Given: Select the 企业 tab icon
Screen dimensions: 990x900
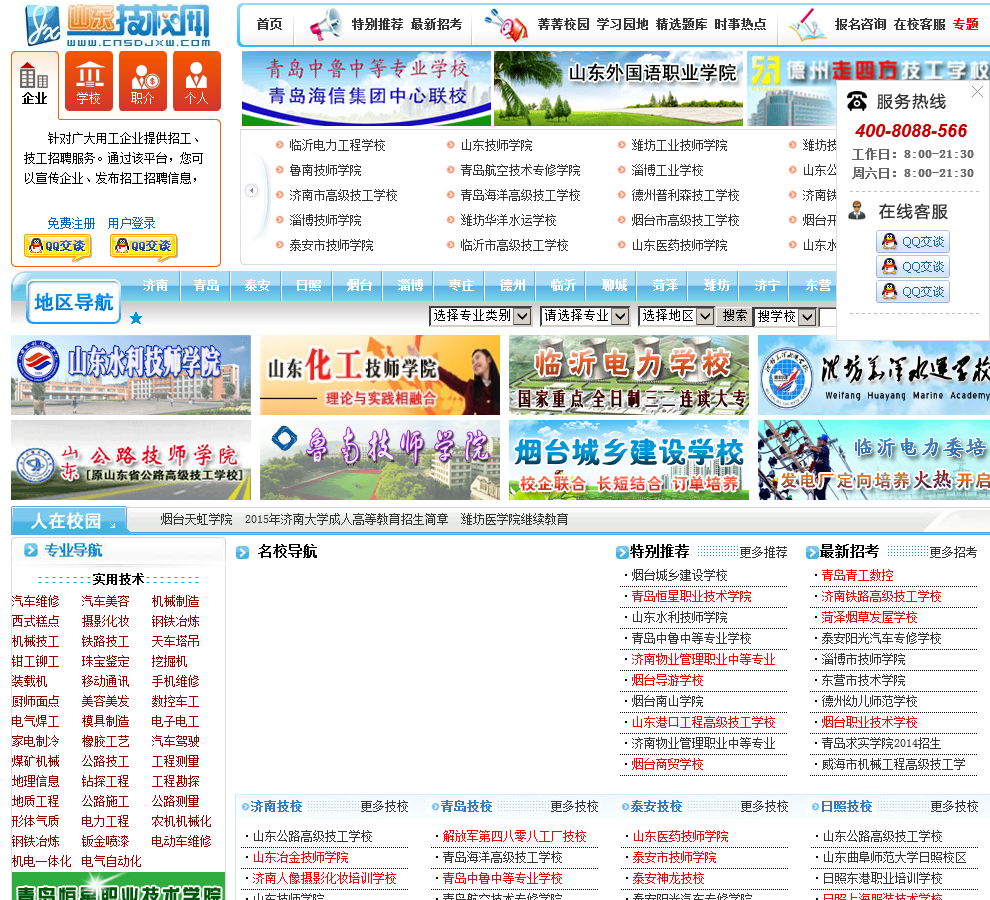Looking at the screenshot, I should [x=35, y=84].
